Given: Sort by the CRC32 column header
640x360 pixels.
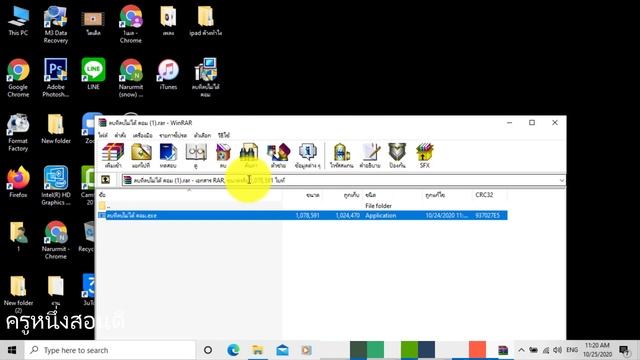Looking at the screenshot, I should 490,195.
